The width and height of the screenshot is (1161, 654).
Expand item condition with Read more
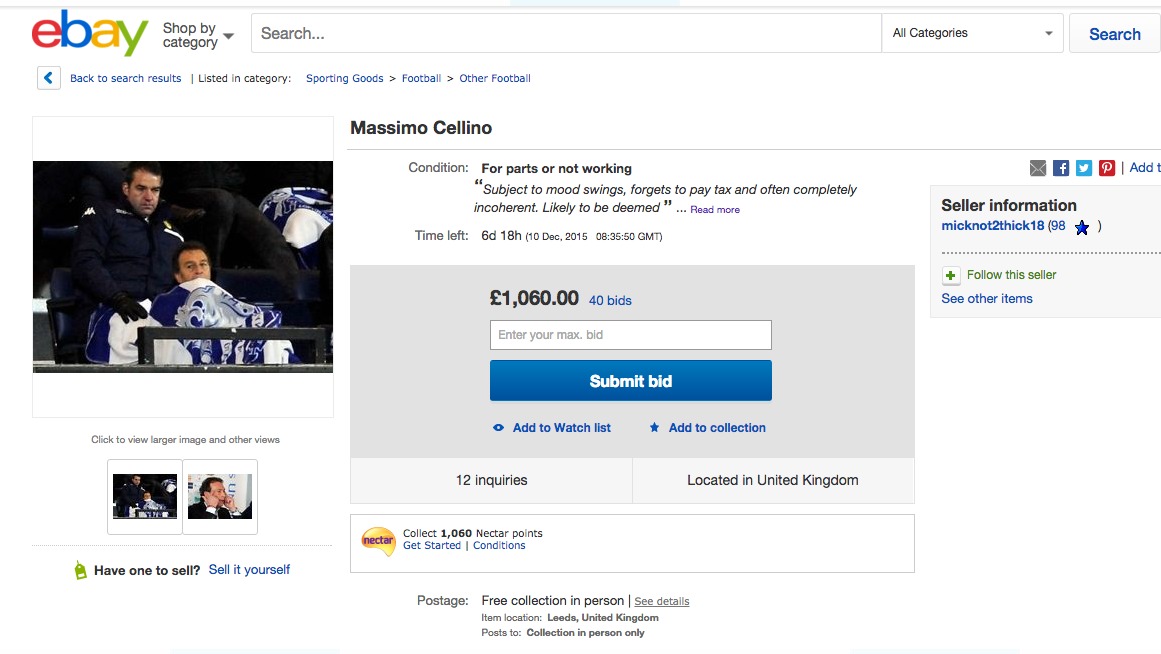715,210
